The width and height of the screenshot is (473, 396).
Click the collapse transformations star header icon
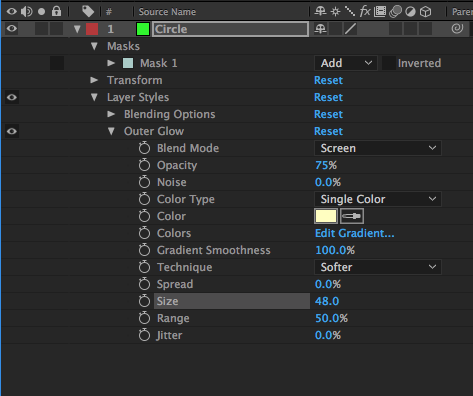[335, 12]
